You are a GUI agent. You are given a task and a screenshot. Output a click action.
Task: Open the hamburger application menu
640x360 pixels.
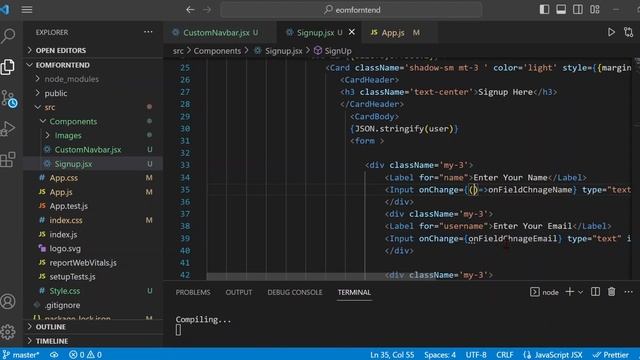pyautogui.click(x=27, y=9)
